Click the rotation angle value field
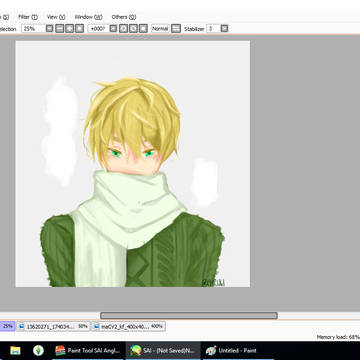This screenshot has width=360, height=360. point(98,29)
